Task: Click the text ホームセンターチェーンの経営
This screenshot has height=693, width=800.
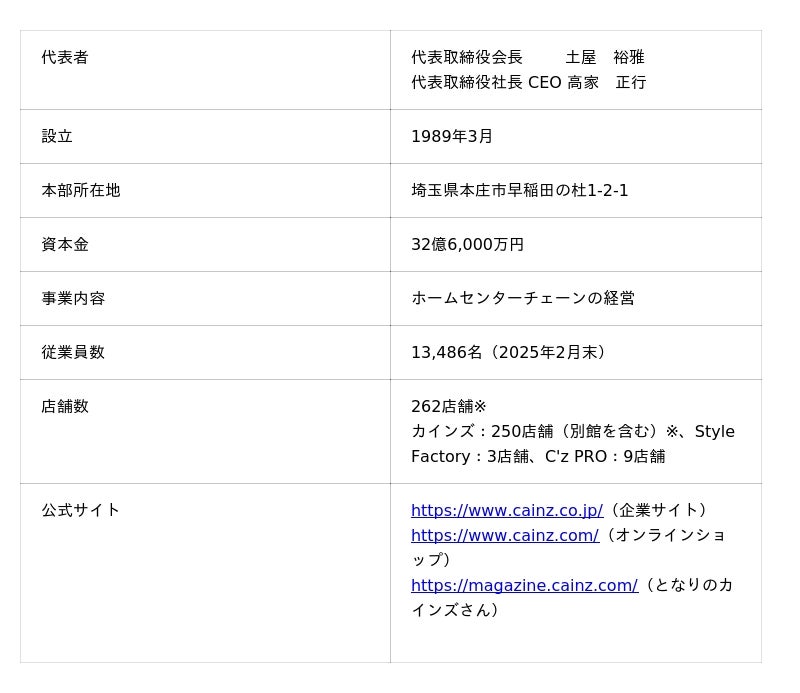Action: pos(522,298)
